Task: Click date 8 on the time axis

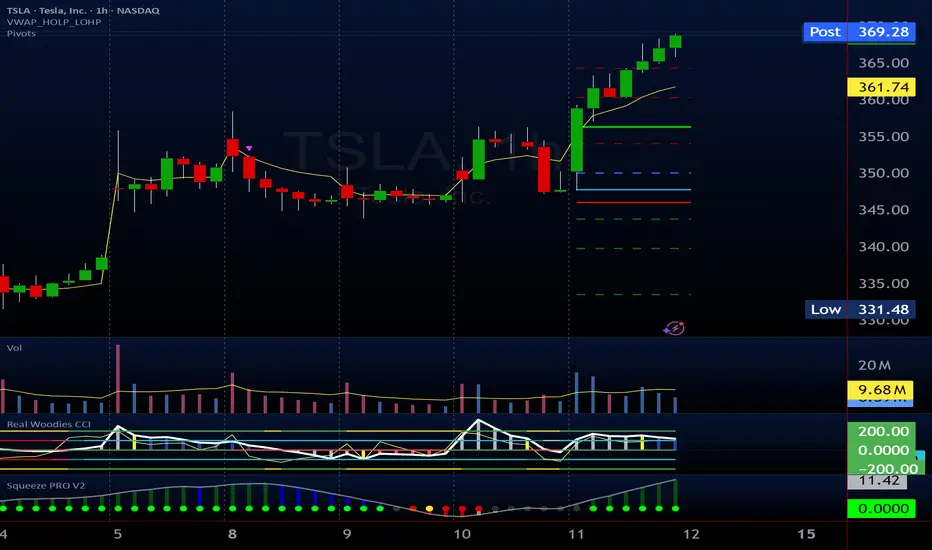Action: (x=232, y=534)
